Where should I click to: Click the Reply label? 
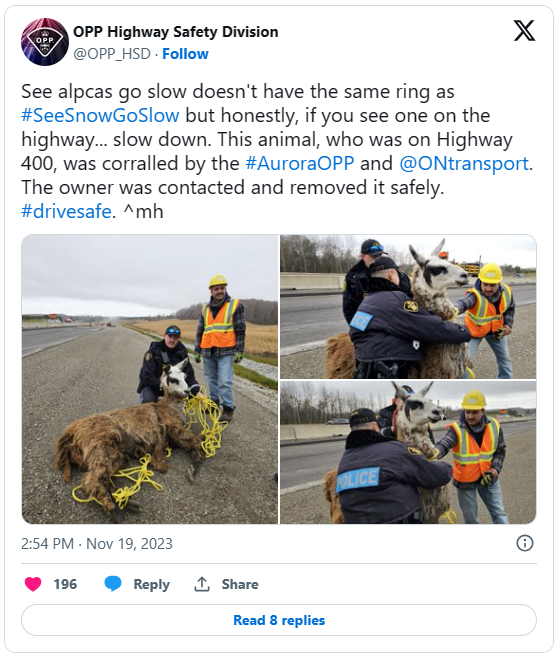click(x=151, y=584)
